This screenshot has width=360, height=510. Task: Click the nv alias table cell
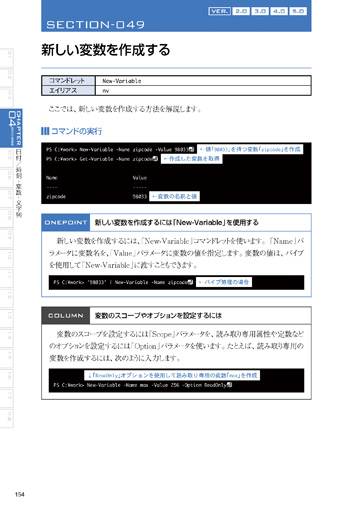(203, 91)
